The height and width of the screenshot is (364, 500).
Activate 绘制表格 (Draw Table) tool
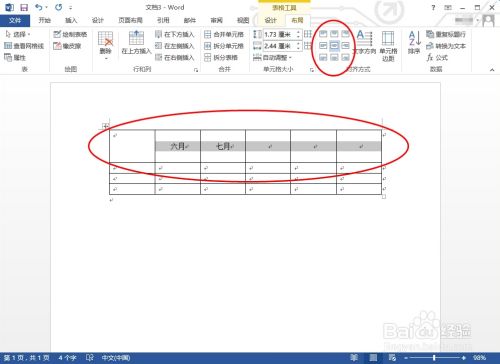pos(70,34)
